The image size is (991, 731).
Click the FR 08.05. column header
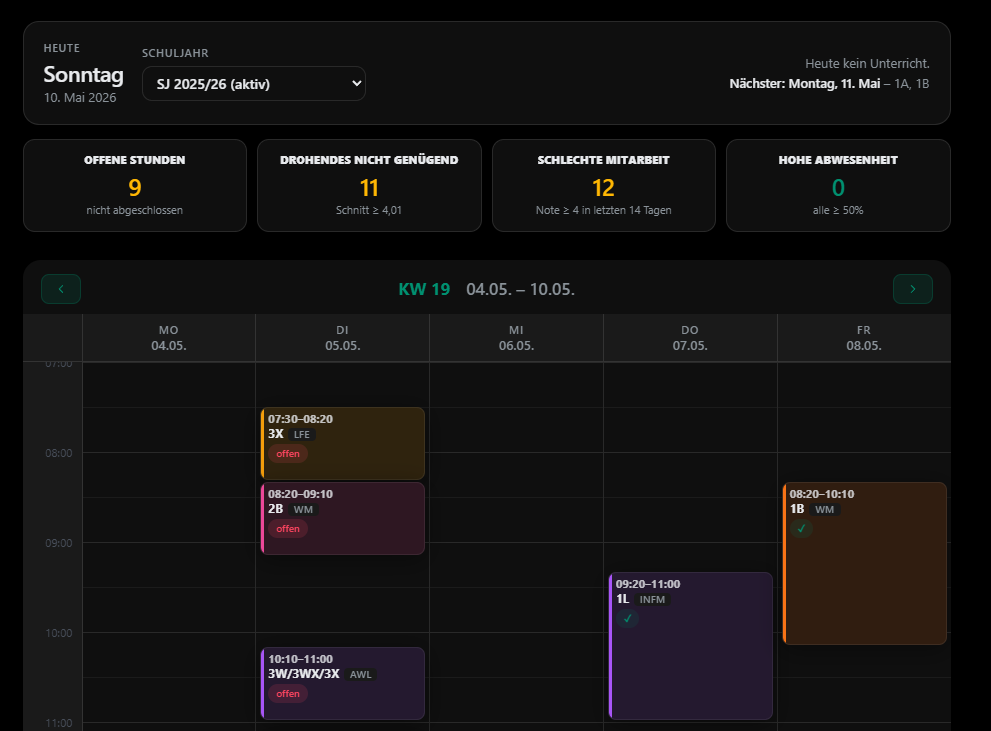tap(864, 338)
